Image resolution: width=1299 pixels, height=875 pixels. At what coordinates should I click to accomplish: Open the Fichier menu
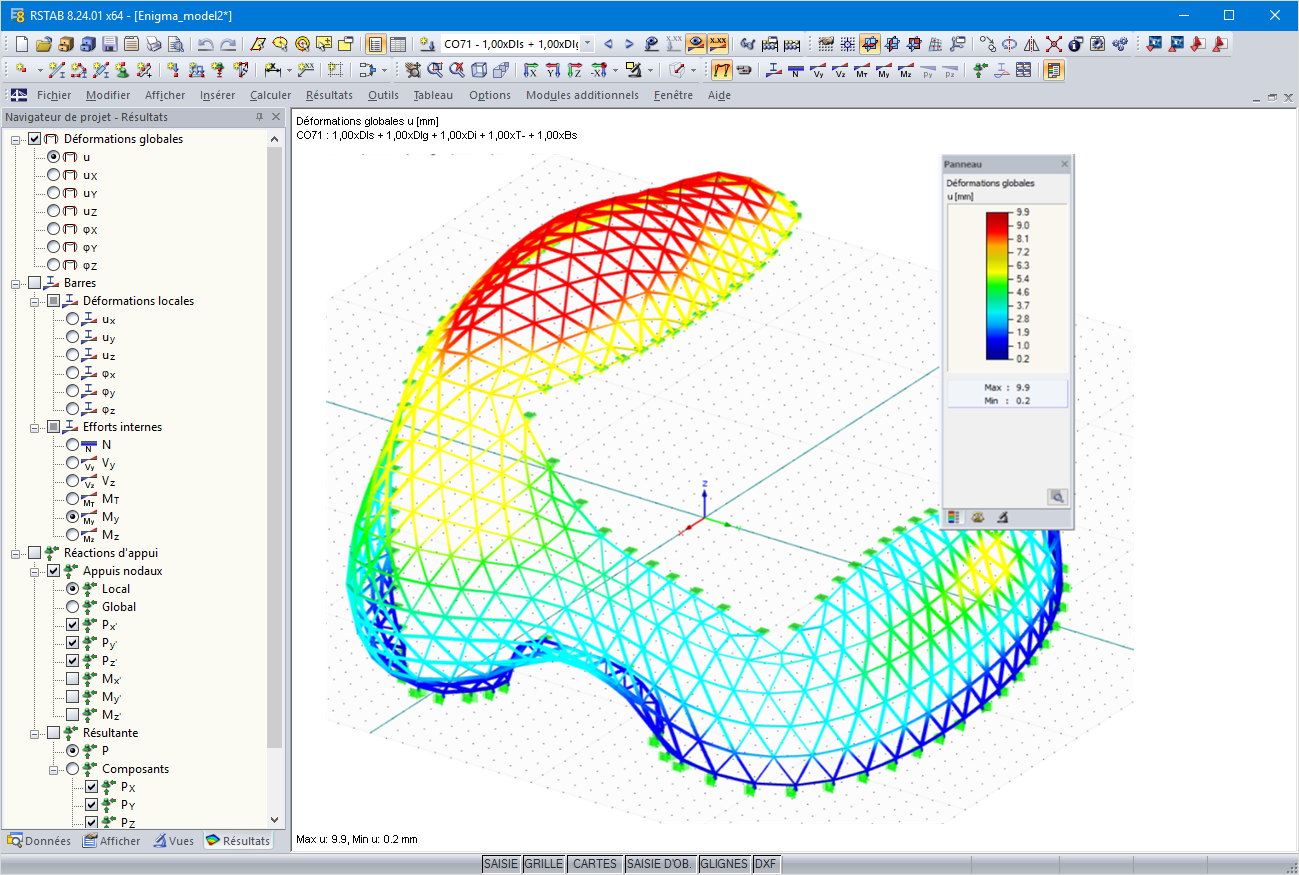pos(54,96)
